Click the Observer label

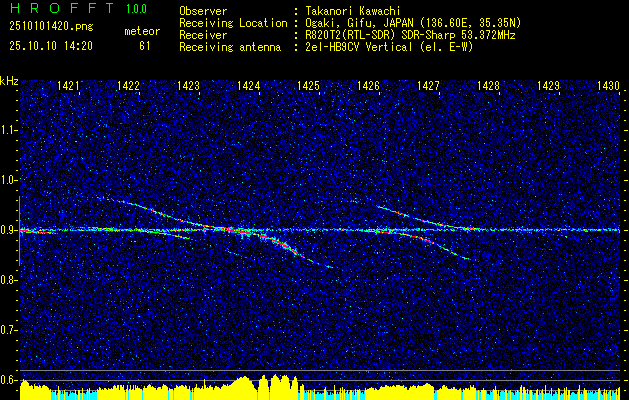(x=203, y=11)
